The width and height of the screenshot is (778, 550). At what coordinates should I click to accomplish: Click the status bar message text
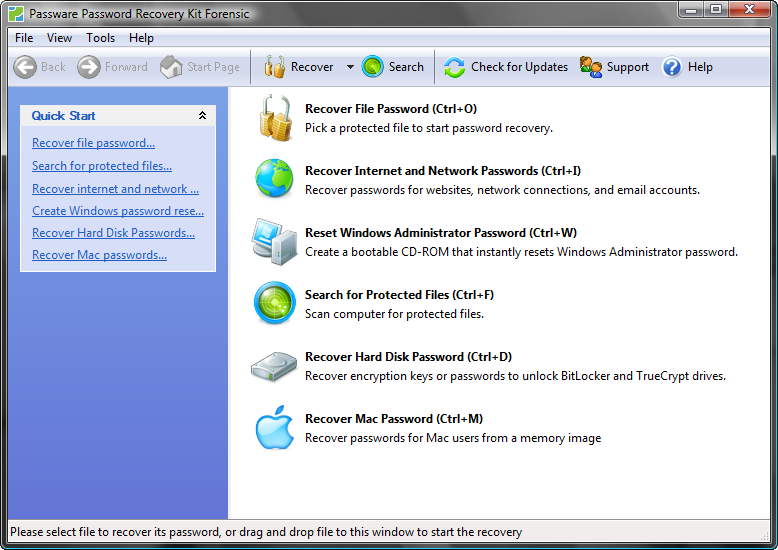point(266,532)
